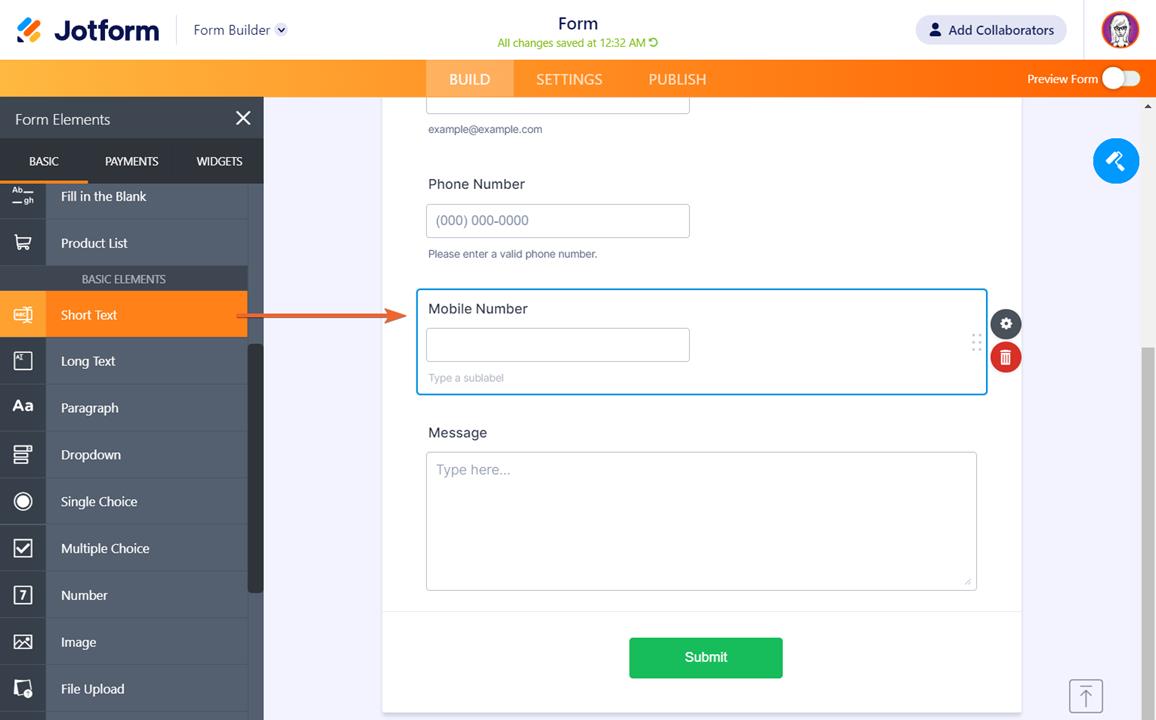Viewport: 1156px width, 720px height.
Task: Click the example@example.com sublabel
Action: (x=485, y=129)
